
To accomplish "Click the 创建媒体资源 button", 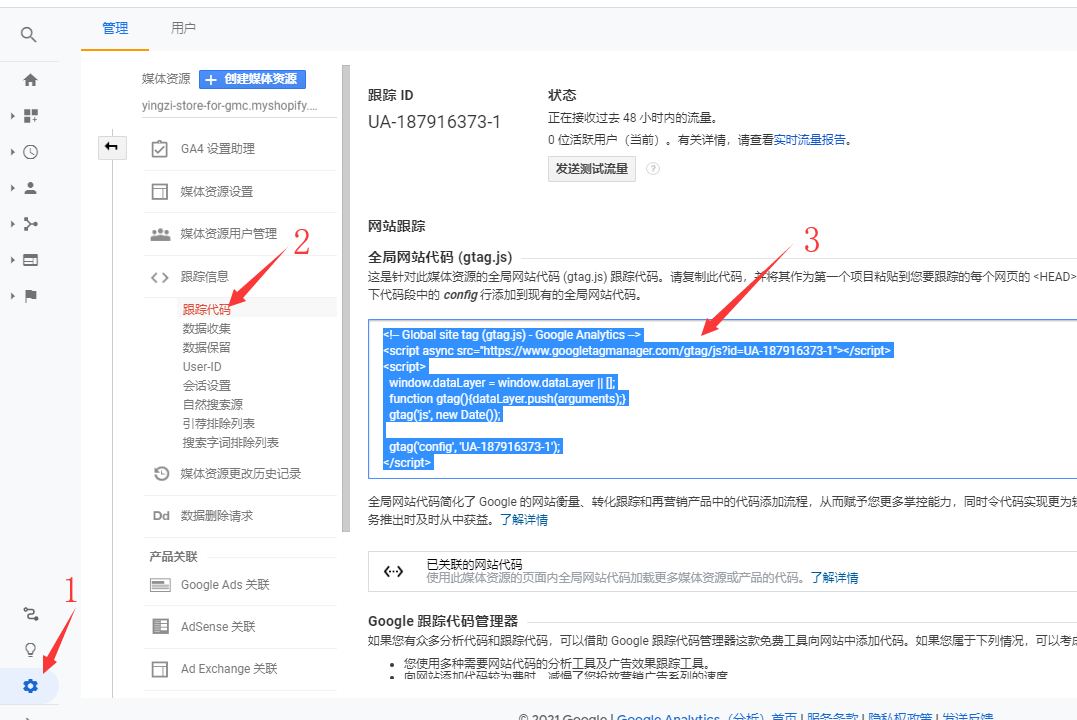I will [252, 79].
